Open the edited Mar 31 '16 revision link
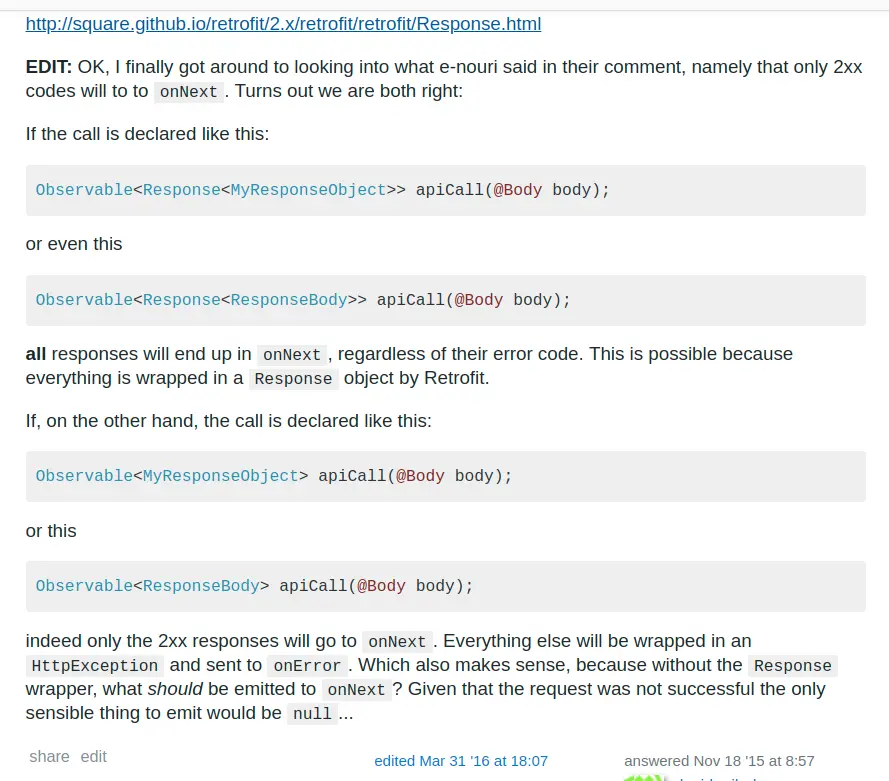 [461, 761]
